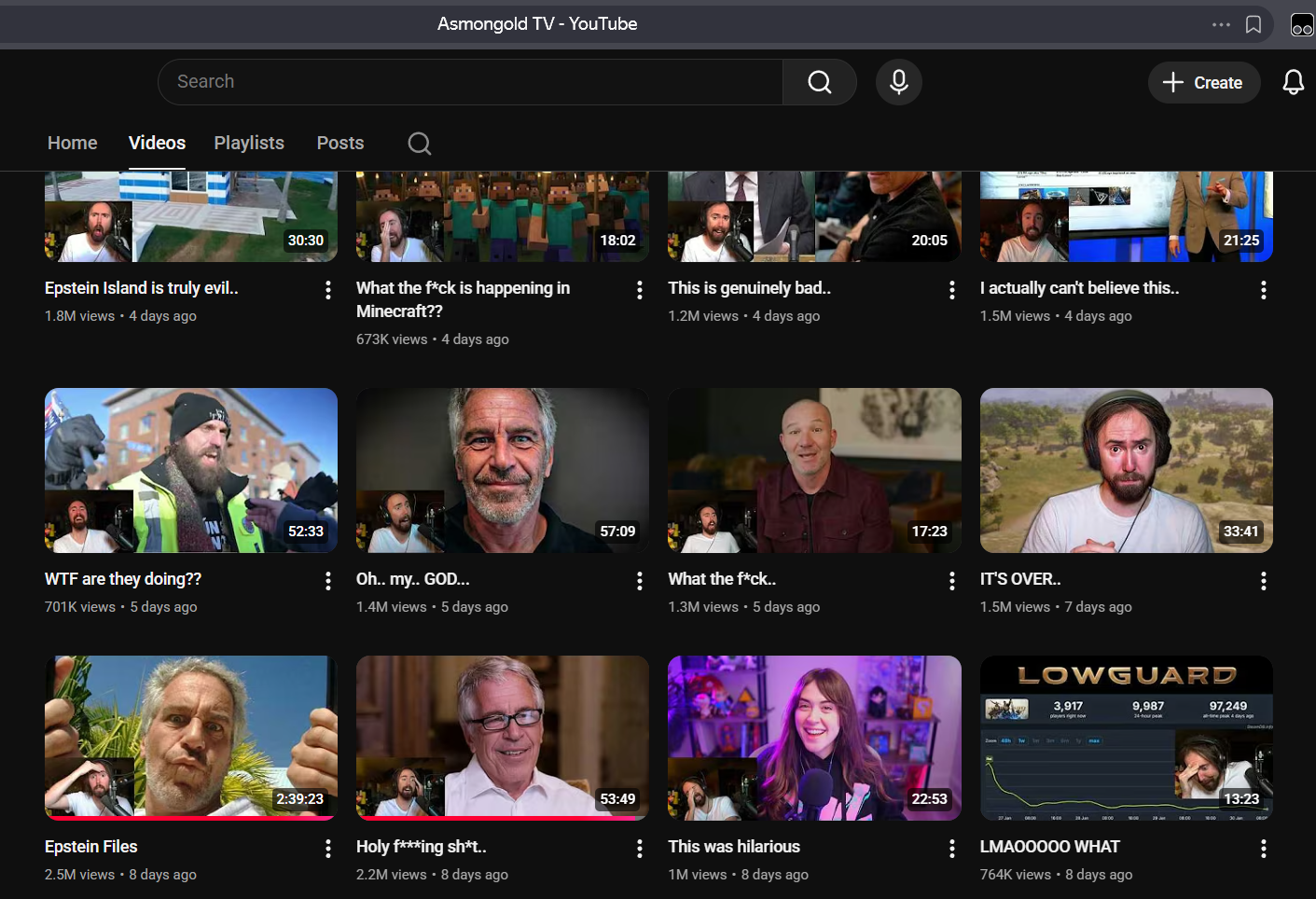The image size is (1316, 899).
Task: Open video titled "I actually can't believe this.."
Action: (1079, 288)
